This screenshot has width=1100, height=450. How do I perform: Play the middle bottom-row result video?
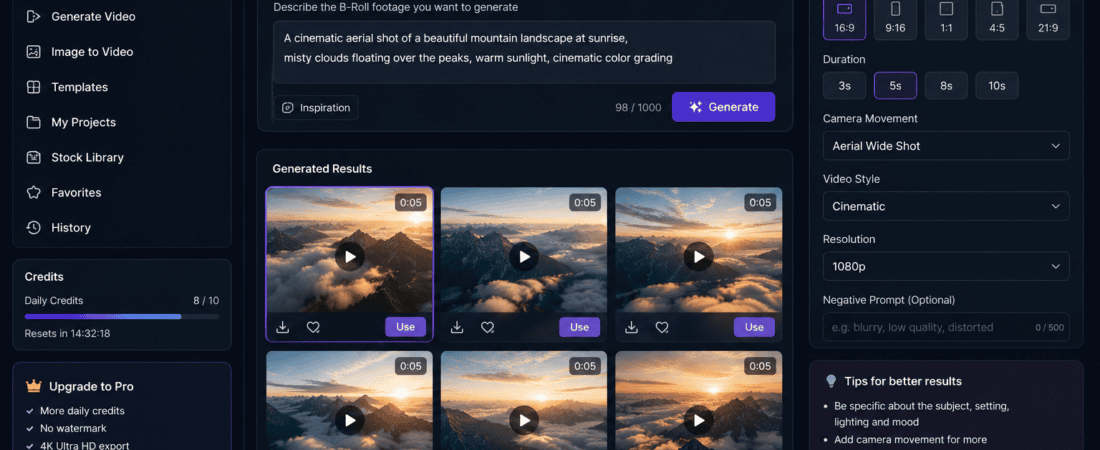(524, 421)
